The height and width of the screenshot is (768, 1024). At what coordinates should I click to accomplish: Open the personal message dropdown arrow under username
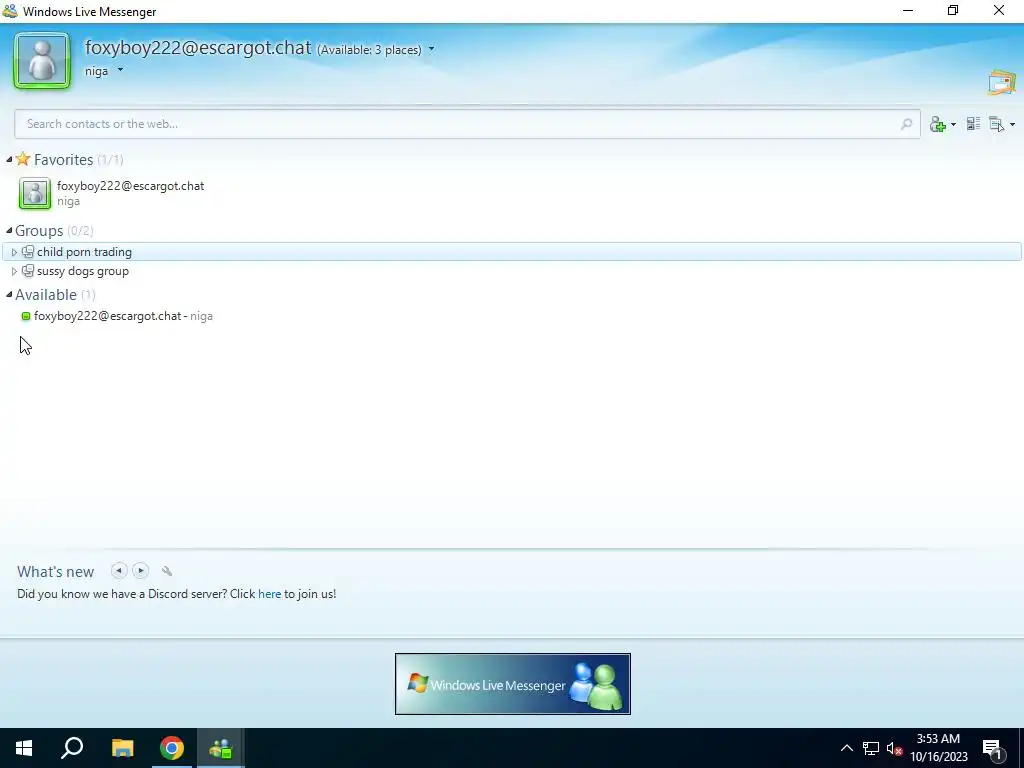click(120, 70)
